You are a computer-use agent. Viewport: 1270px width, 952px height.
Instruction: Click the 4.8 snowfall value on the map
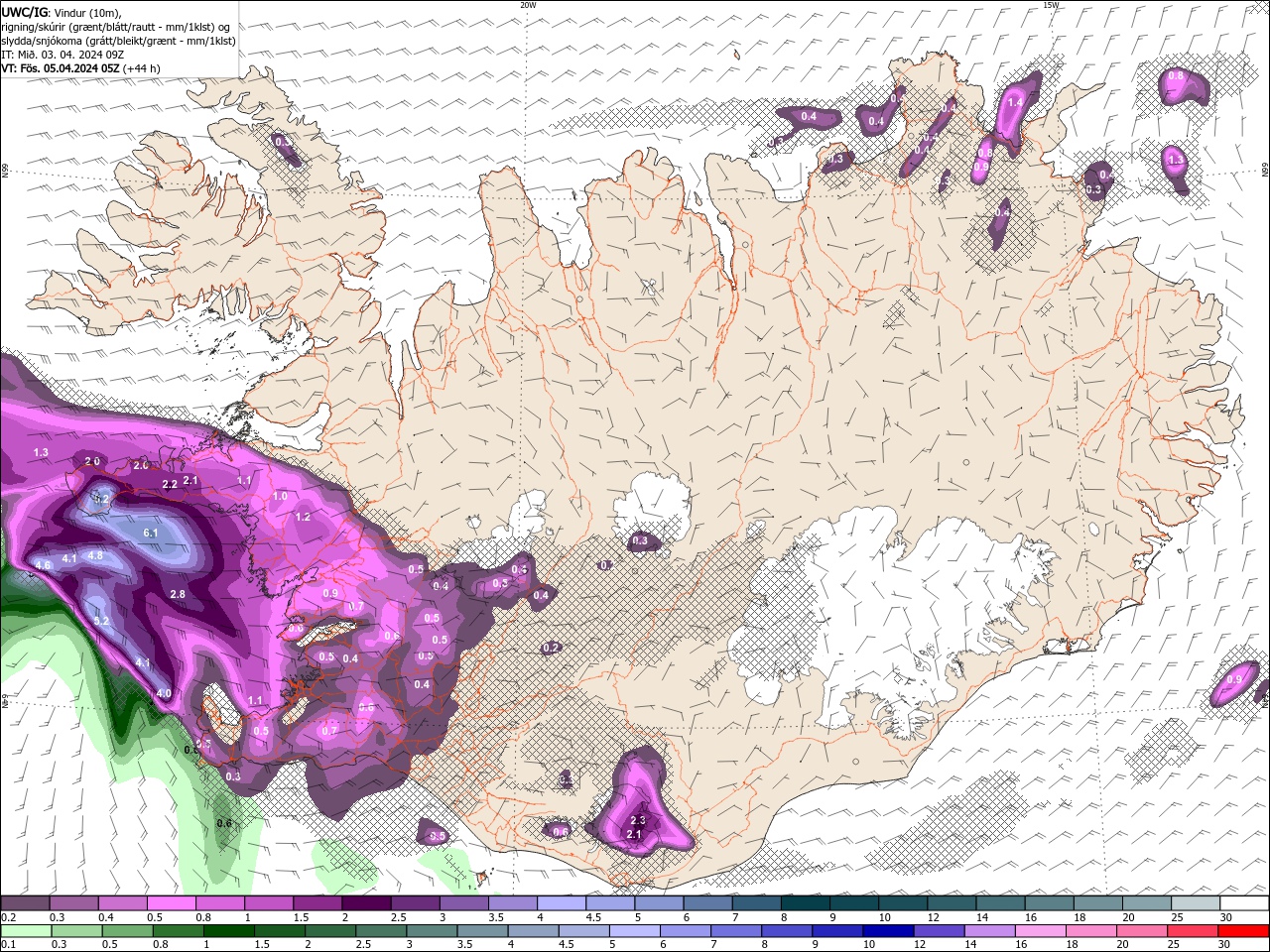point(95,556)
